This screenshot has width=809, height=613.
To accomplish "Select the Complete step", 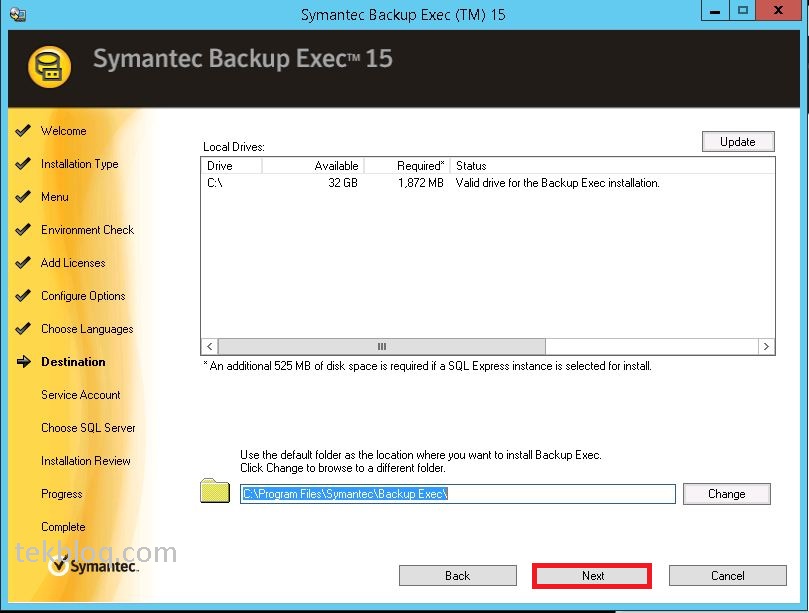I will [63, 527].
